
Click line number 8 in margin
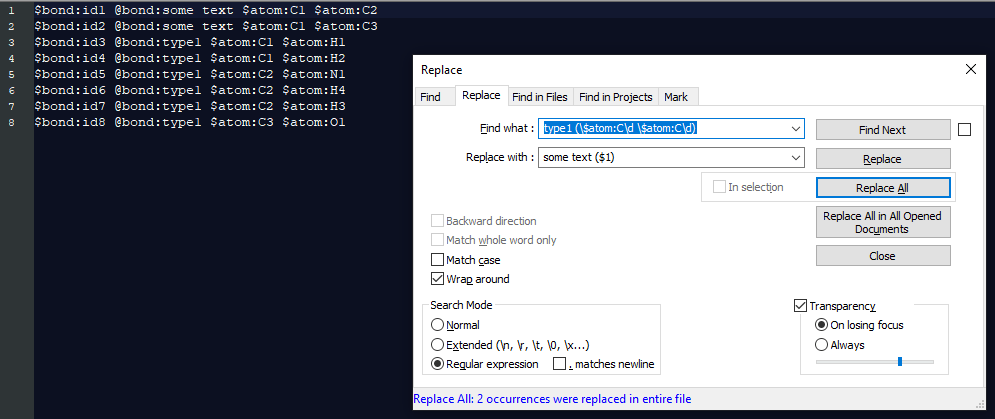(11, 122)
